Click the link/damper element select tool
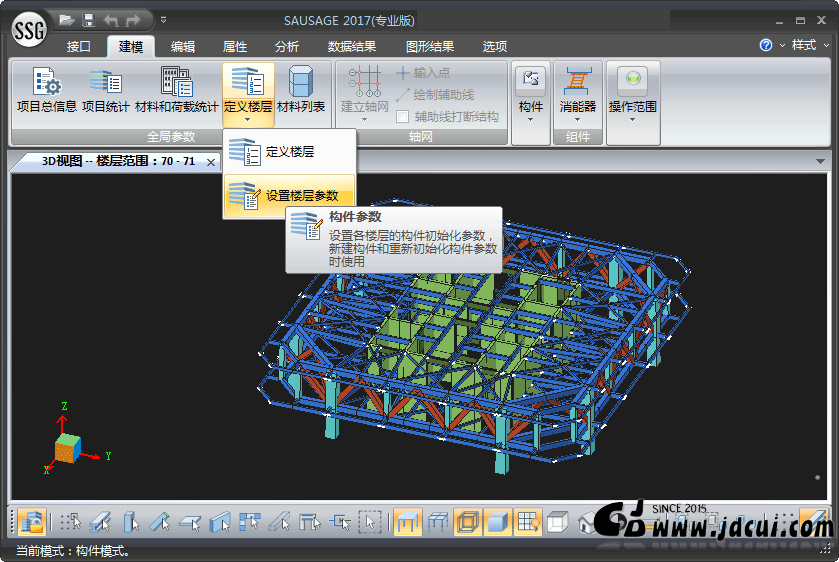The width and height of the screenshot is (839, 562). (340, 521)
